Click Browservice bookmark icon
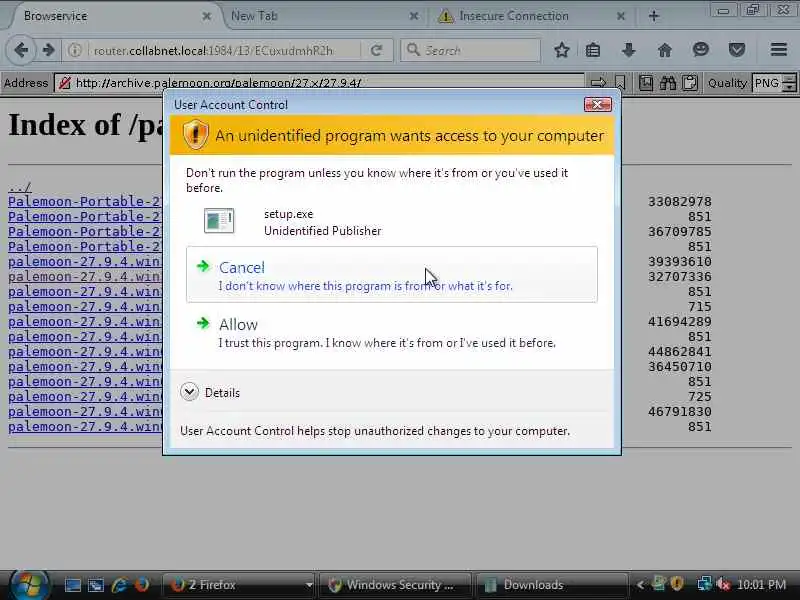 [x=620, y=83]
